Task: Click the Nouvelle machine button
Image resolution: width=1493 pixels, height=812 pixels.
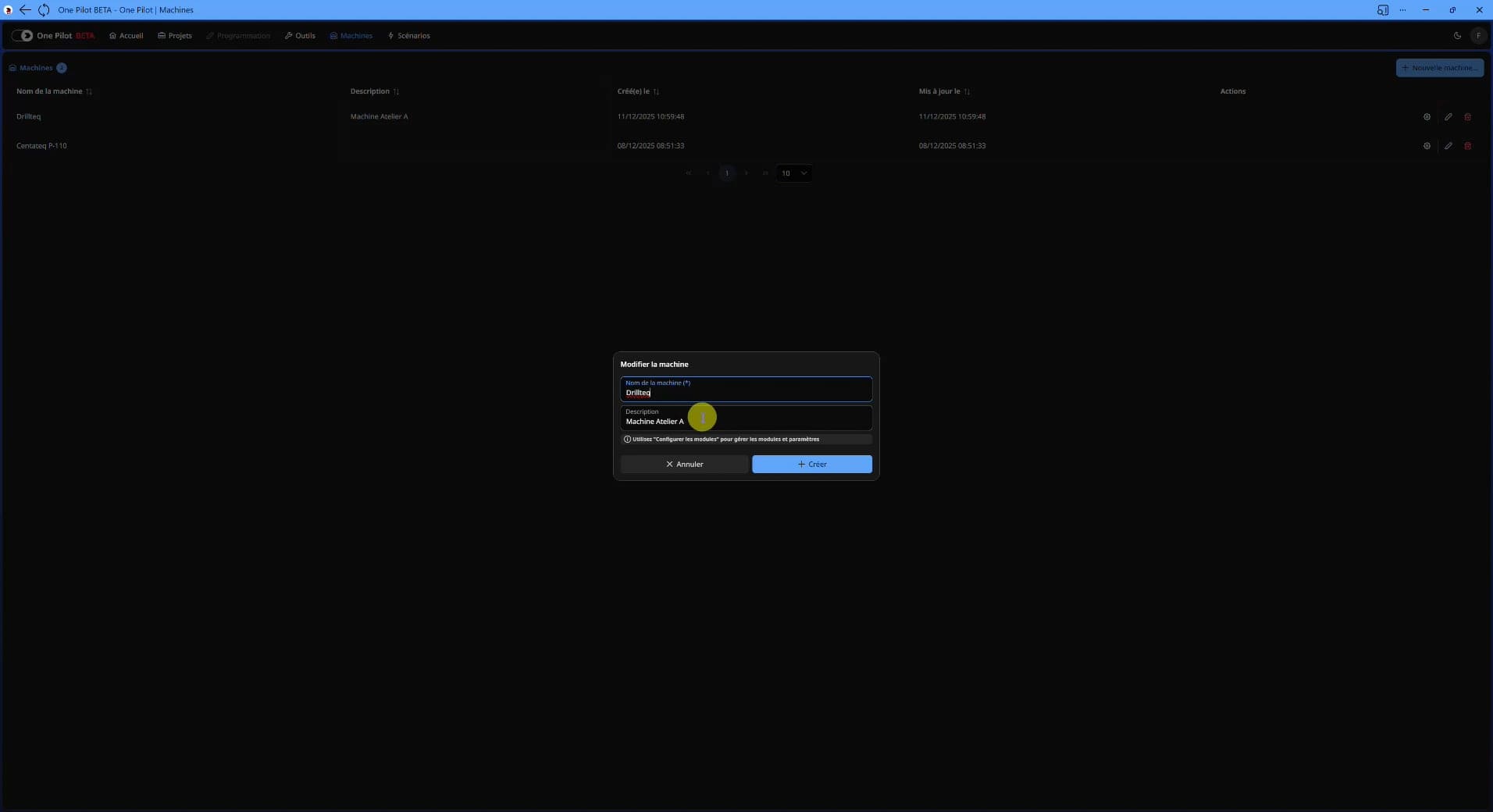Action: tap(1439, 68)
